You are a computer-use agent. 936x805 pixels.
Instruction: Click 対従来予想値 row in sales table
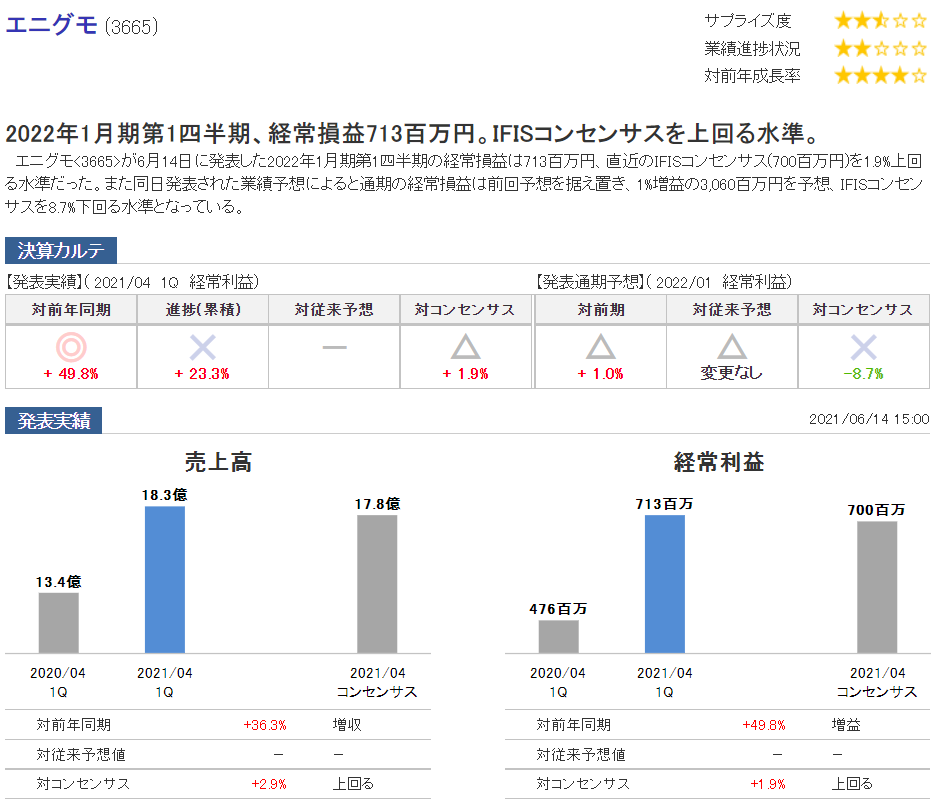(218, 754)
